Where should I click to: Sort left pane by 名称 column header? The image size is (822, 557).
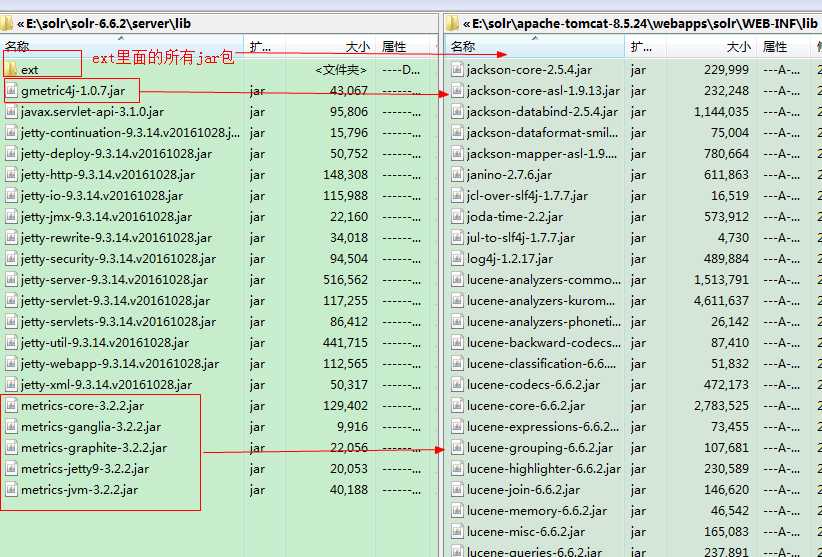tap(122, 46)
